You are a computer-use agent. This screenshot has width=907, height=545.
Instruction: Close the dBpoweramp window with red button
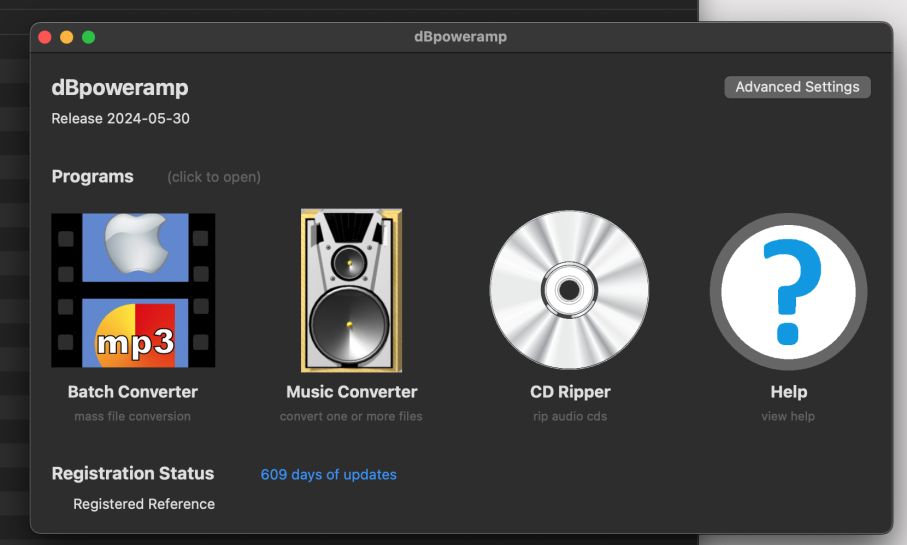[x=45, y=37]
